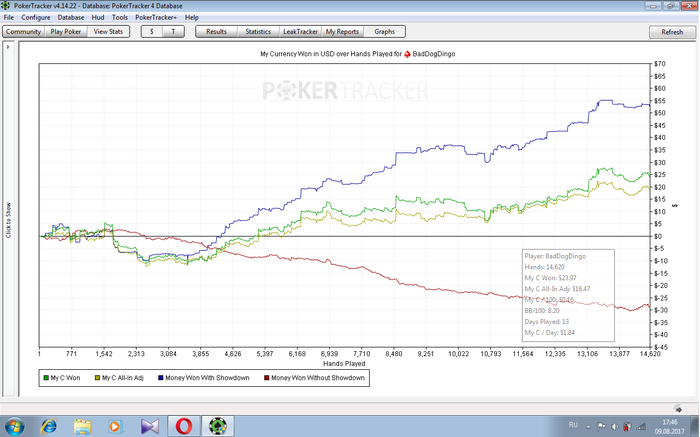
Task: Open the Results view
Action: coord(216,32)
